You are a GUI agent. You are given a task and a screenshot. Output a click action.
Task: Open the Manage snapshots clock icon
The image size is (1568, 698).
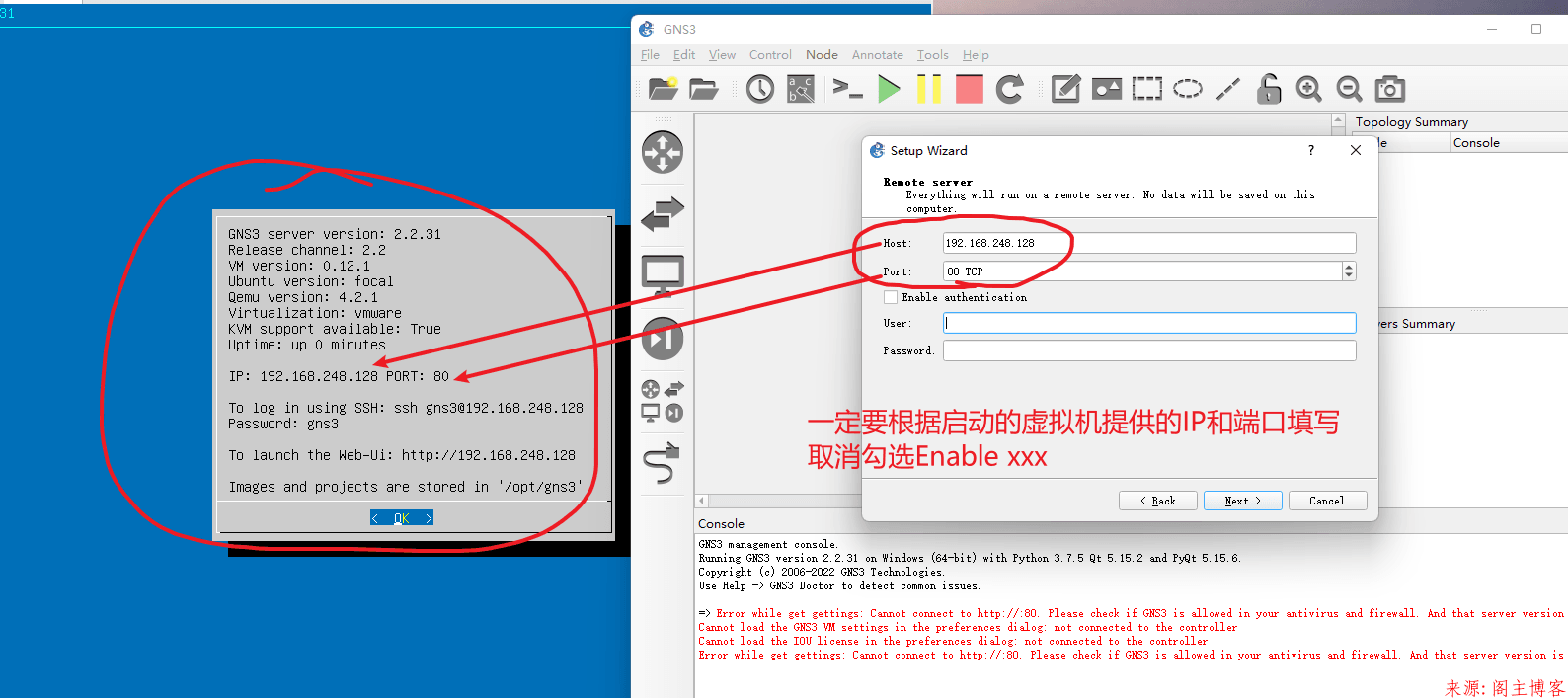(760, 89)
